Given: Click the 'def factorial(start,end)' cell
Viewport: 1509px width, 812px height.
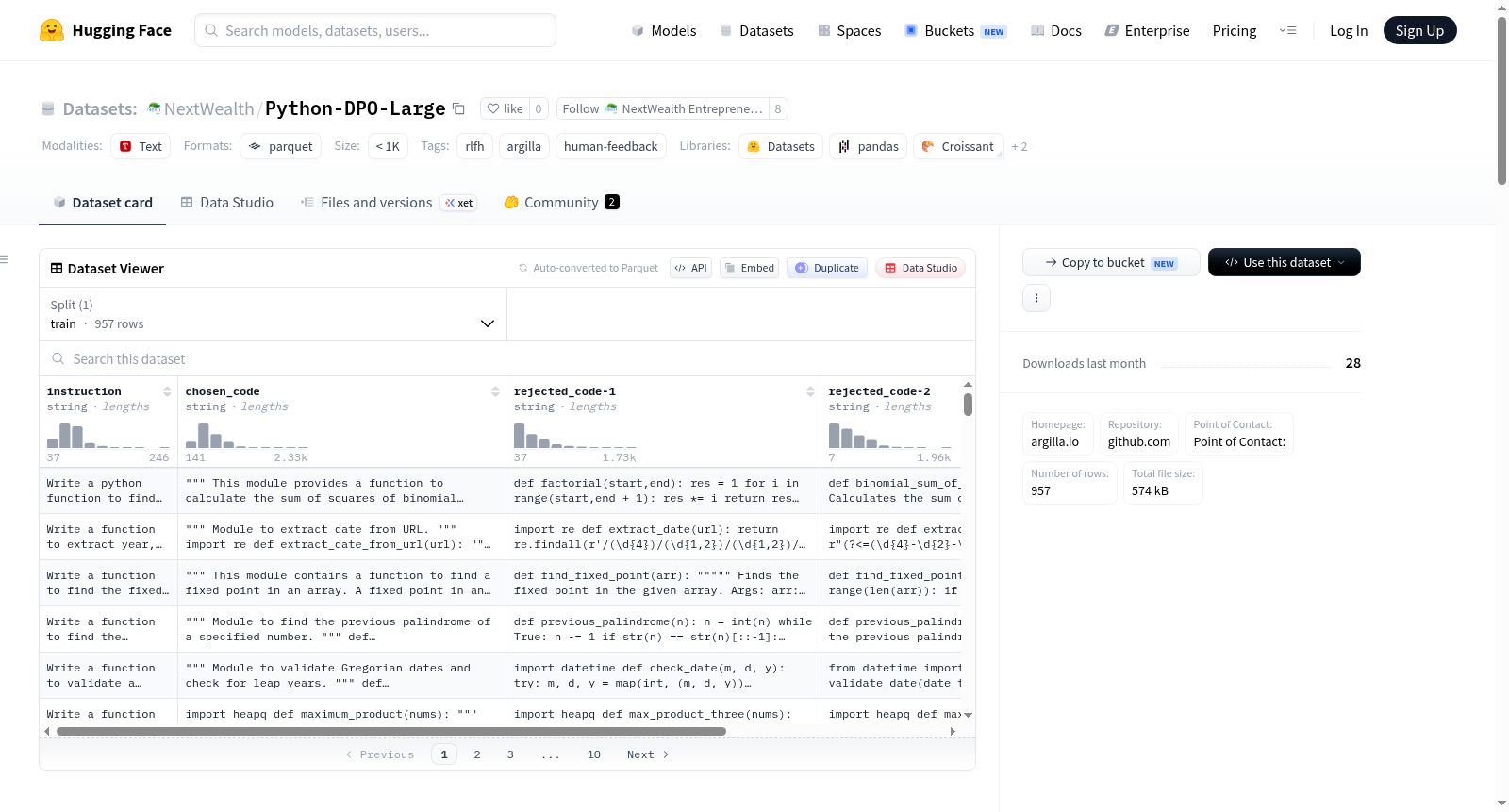Looking at the screenshot, I should point(663,490).
